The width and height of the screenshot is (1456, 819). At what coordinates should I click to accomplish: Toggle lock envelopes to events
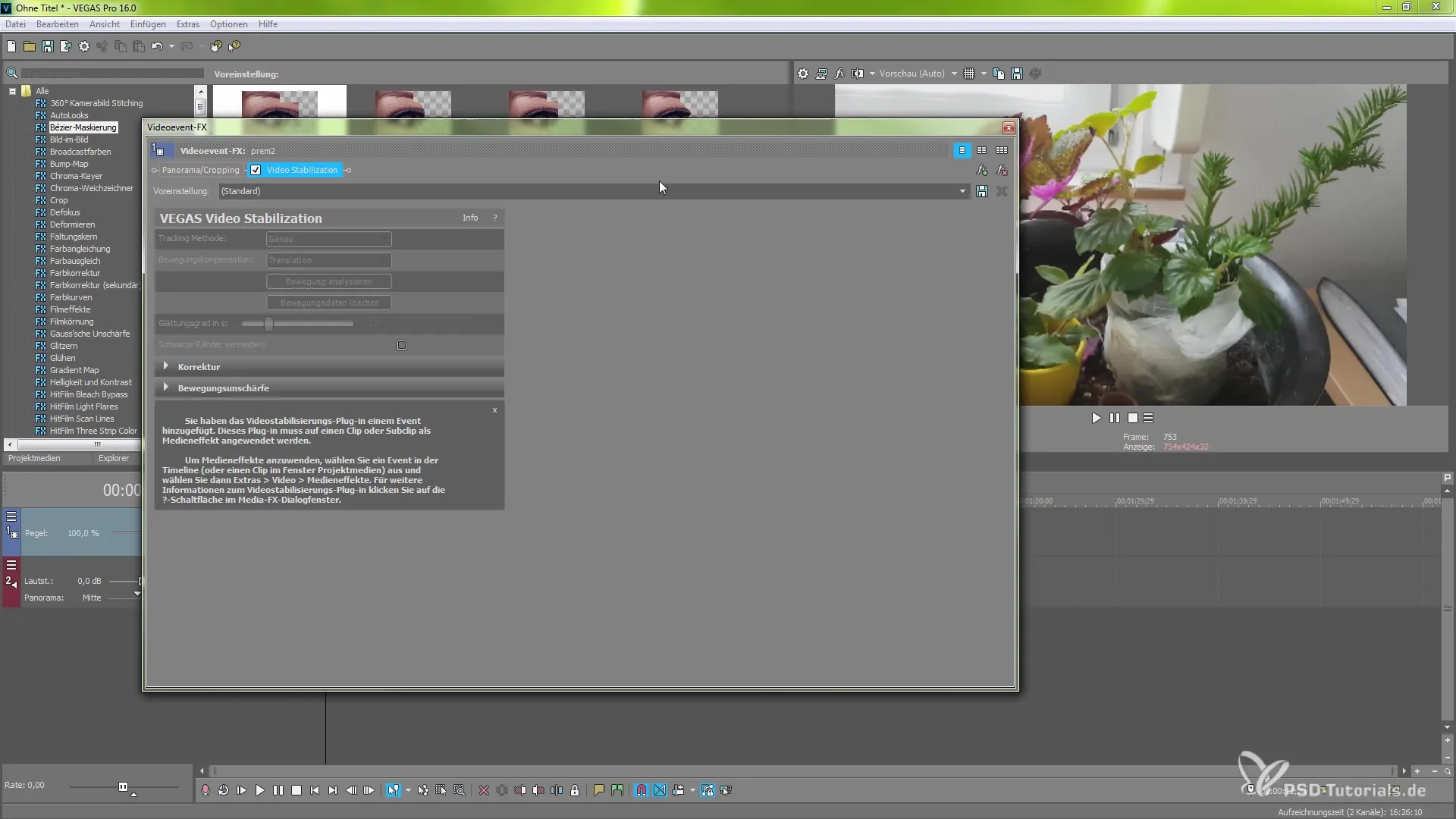(708, 790)
